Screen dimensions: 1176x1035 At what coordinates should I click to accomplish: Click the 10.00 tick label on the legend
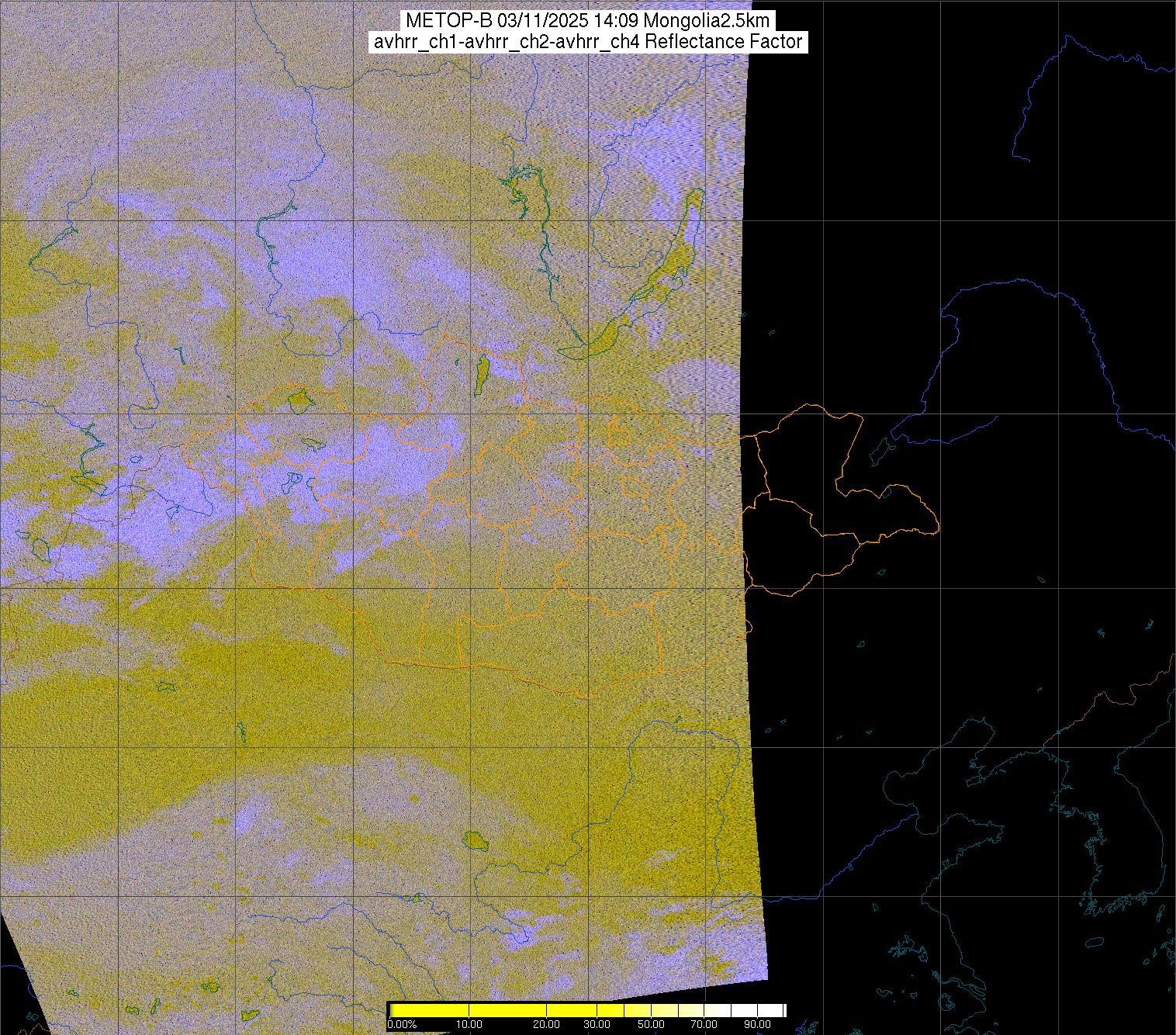[469, 1026]
